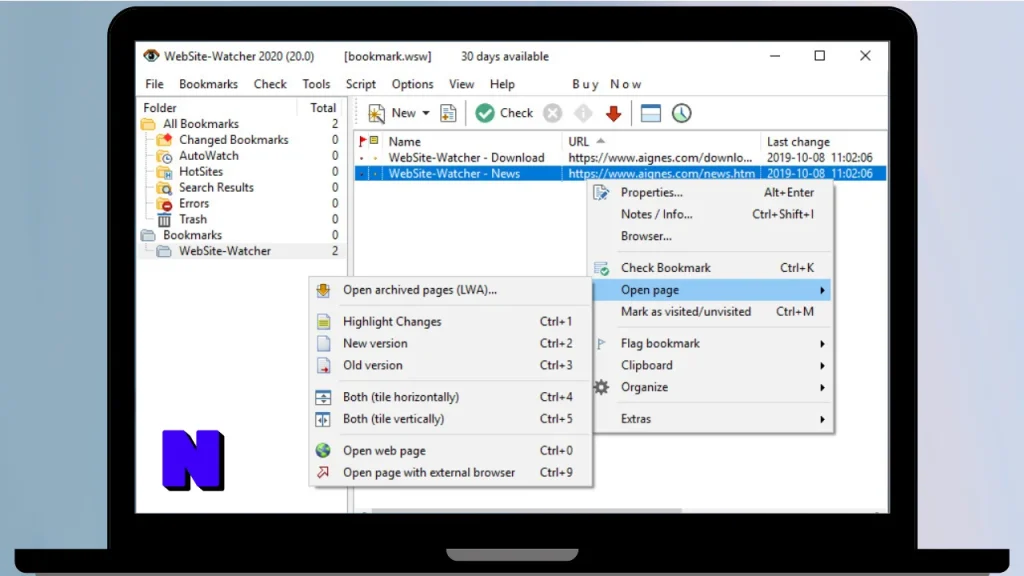Screen dimensions: 1024x576
Task: Open the Help menu
Action: tap(502, 84)
